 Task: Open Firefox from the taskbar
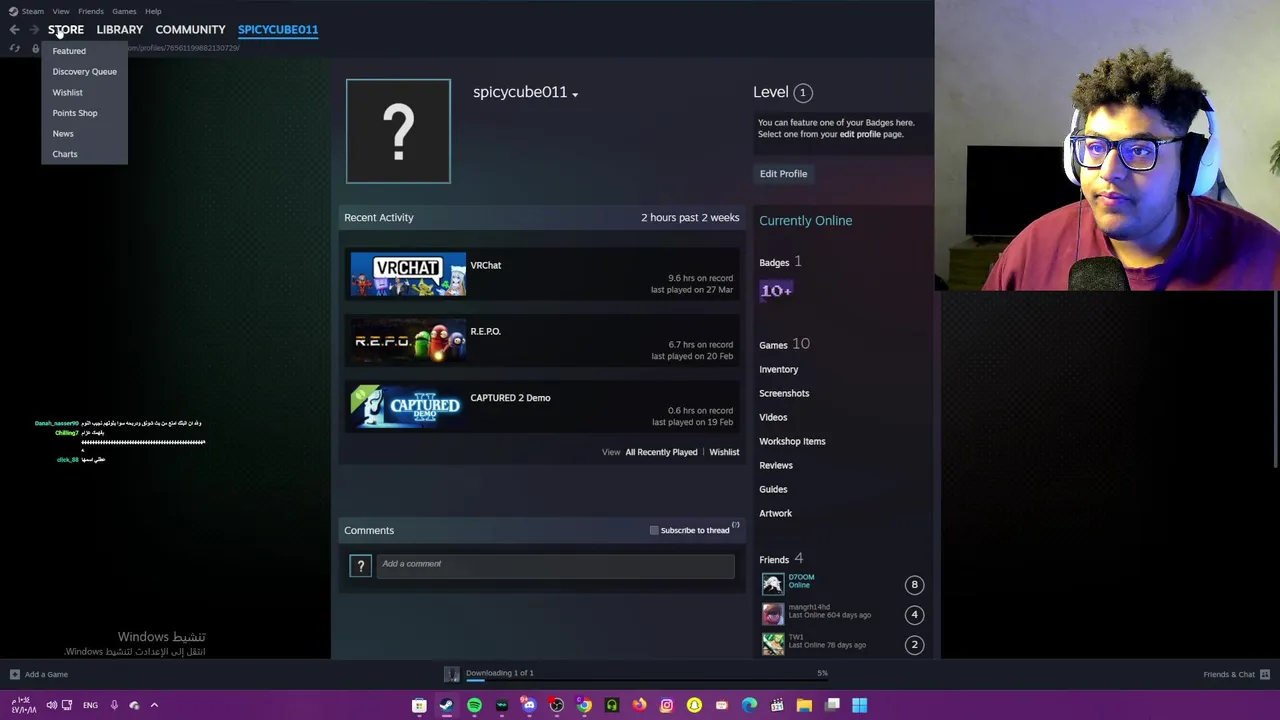coord(639,705)
